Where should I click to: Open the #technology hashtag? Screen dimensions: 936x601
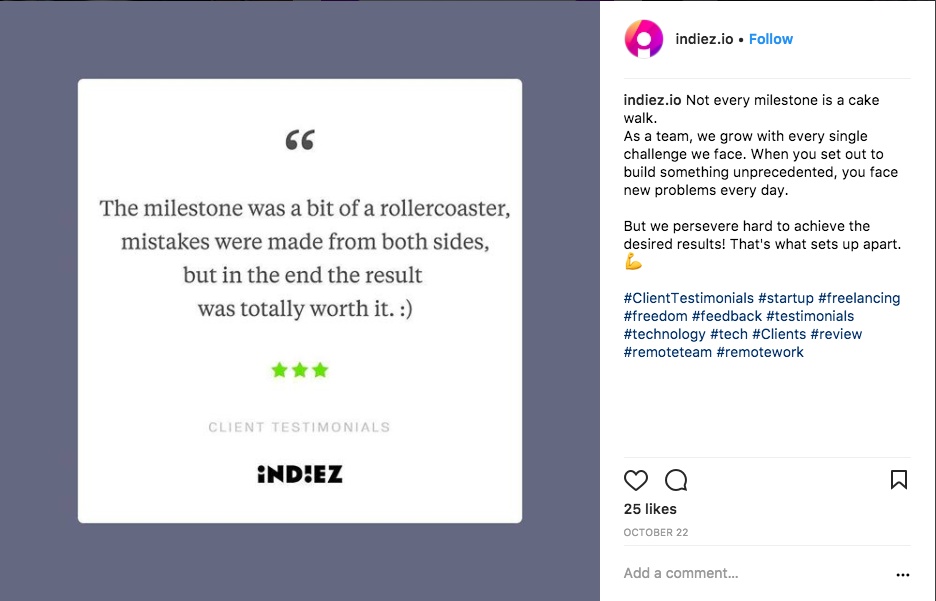[664, 334]
